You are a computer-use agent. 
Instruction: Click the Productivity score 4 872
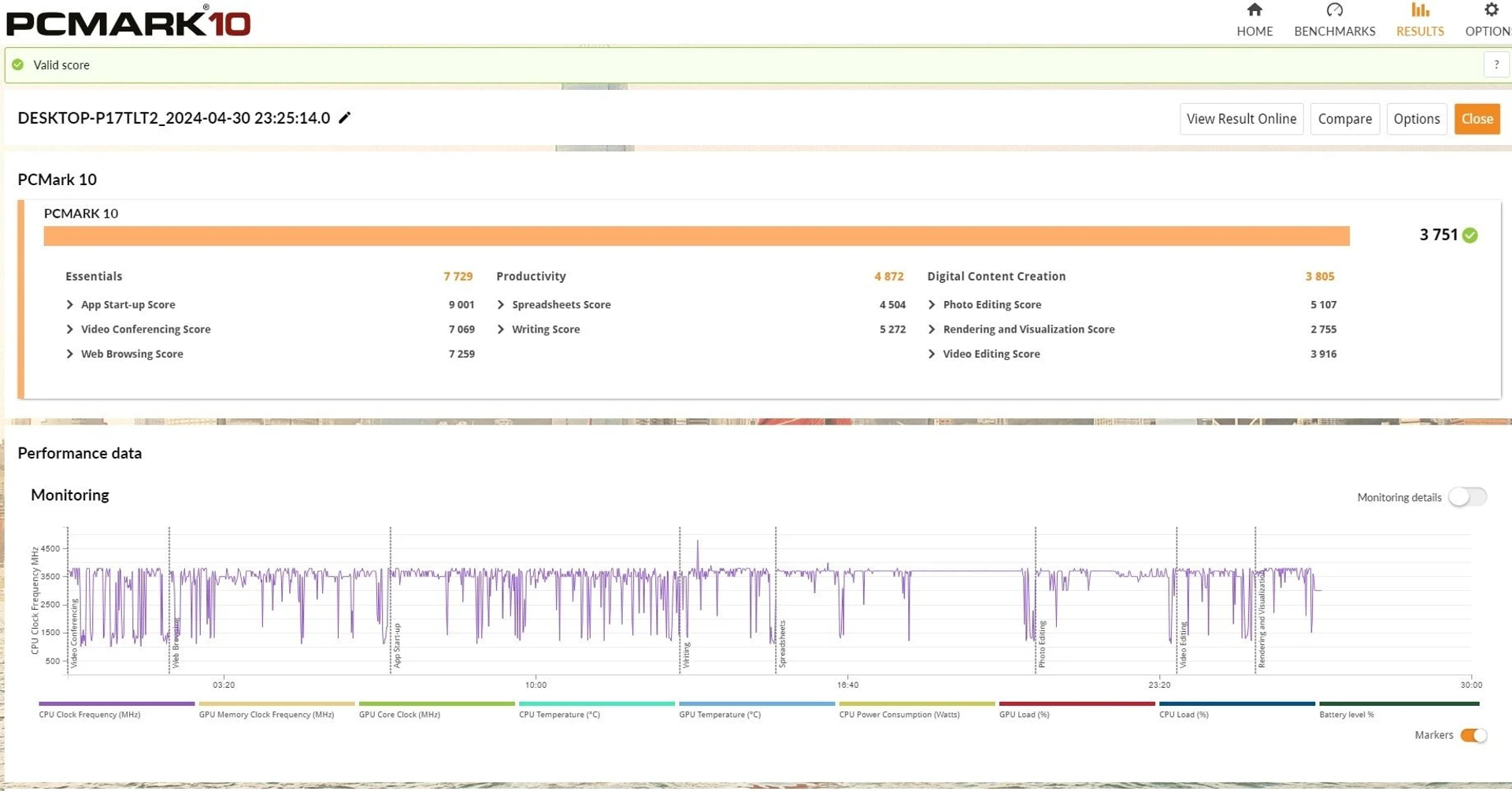click(x=888, y=277)
